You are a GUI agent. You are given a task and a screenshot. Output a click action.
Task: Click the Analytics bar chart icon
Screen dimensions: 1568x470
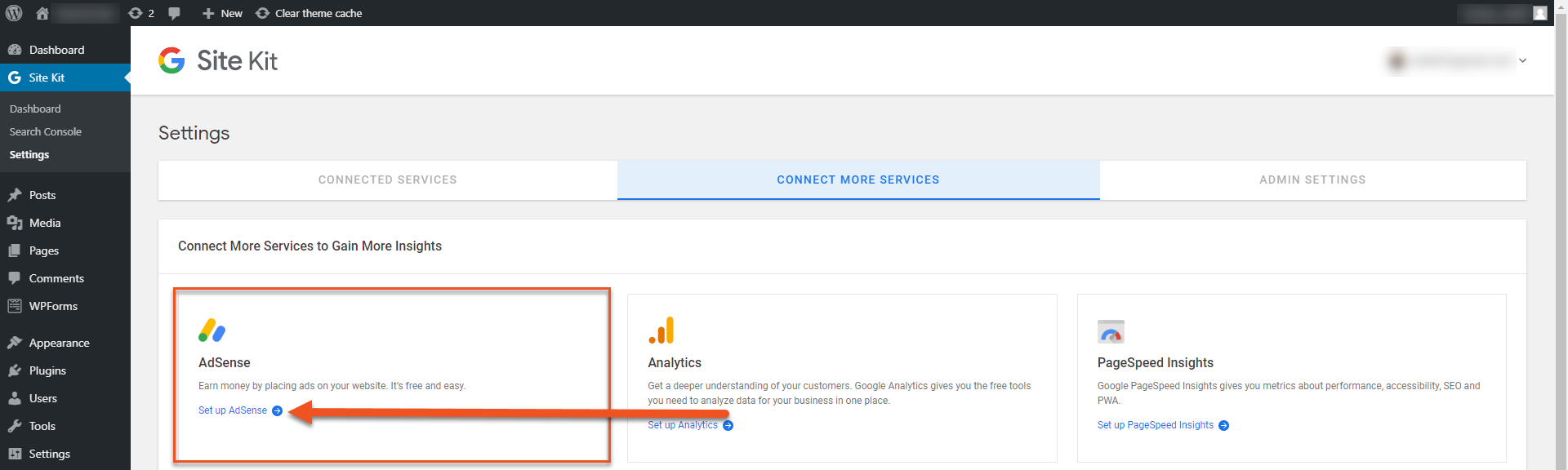click(x=661, y=330)
